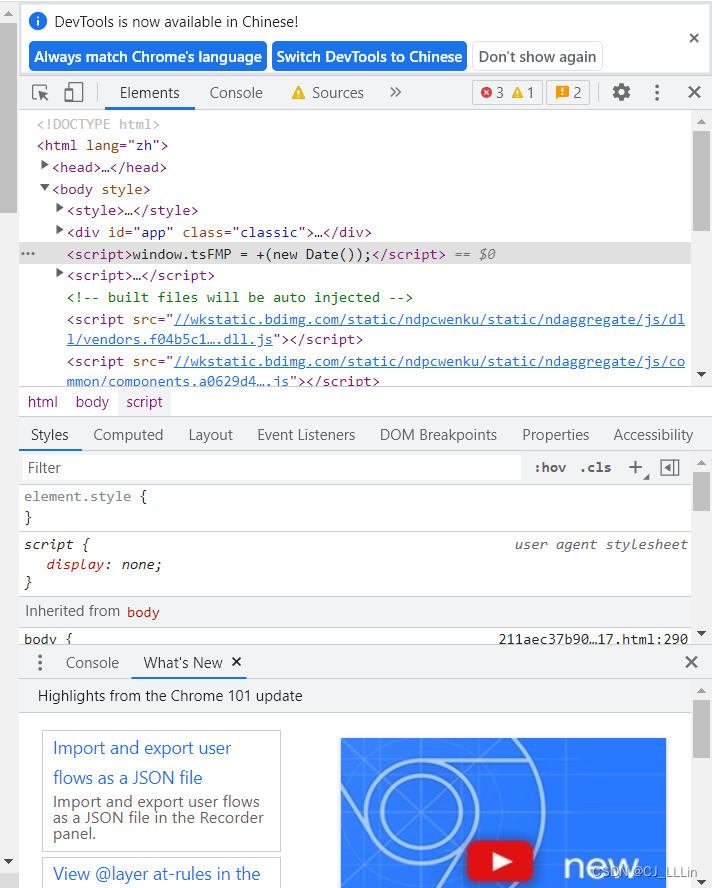Activate the inspect element picker icon
The image size is (712, 888).
coord(40,92)
